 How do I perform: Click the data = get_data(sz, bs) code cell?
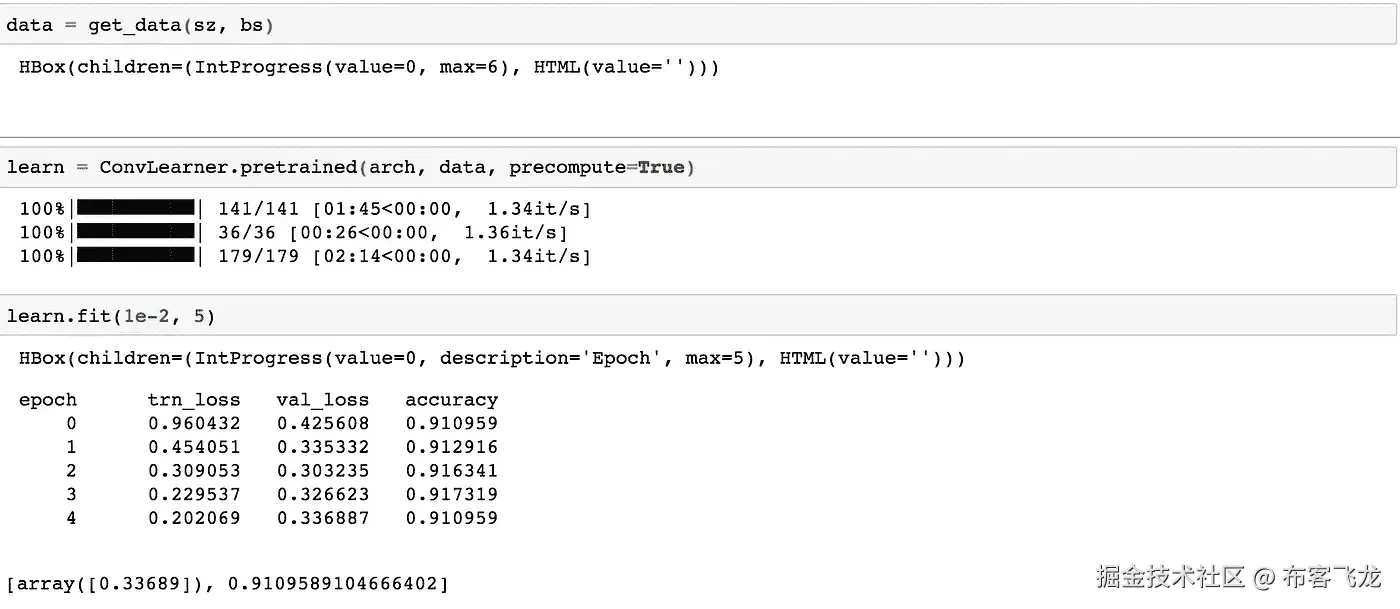point(700,26)
